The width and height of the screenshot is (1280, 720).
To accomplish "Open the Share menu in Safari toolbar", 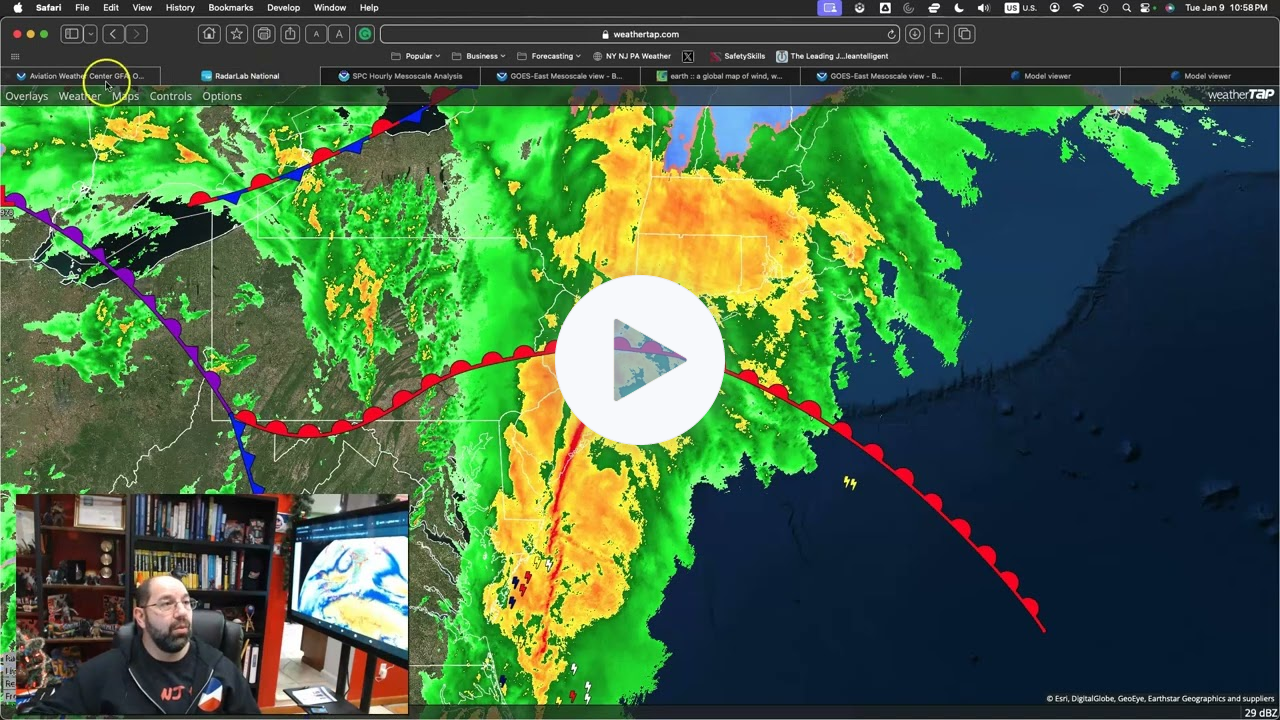I will (288, 33).
